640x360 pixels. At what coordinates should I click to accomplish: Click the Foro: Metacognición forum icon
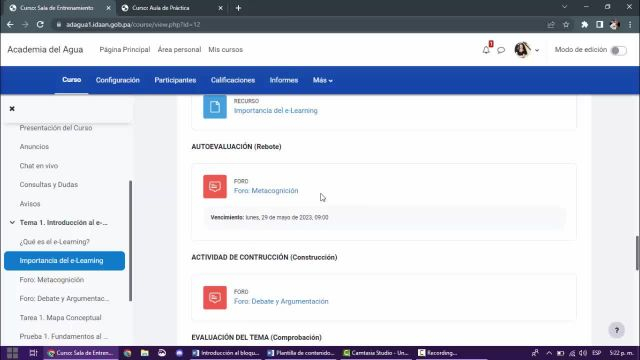pyautogui.click(x=215, y=187)
